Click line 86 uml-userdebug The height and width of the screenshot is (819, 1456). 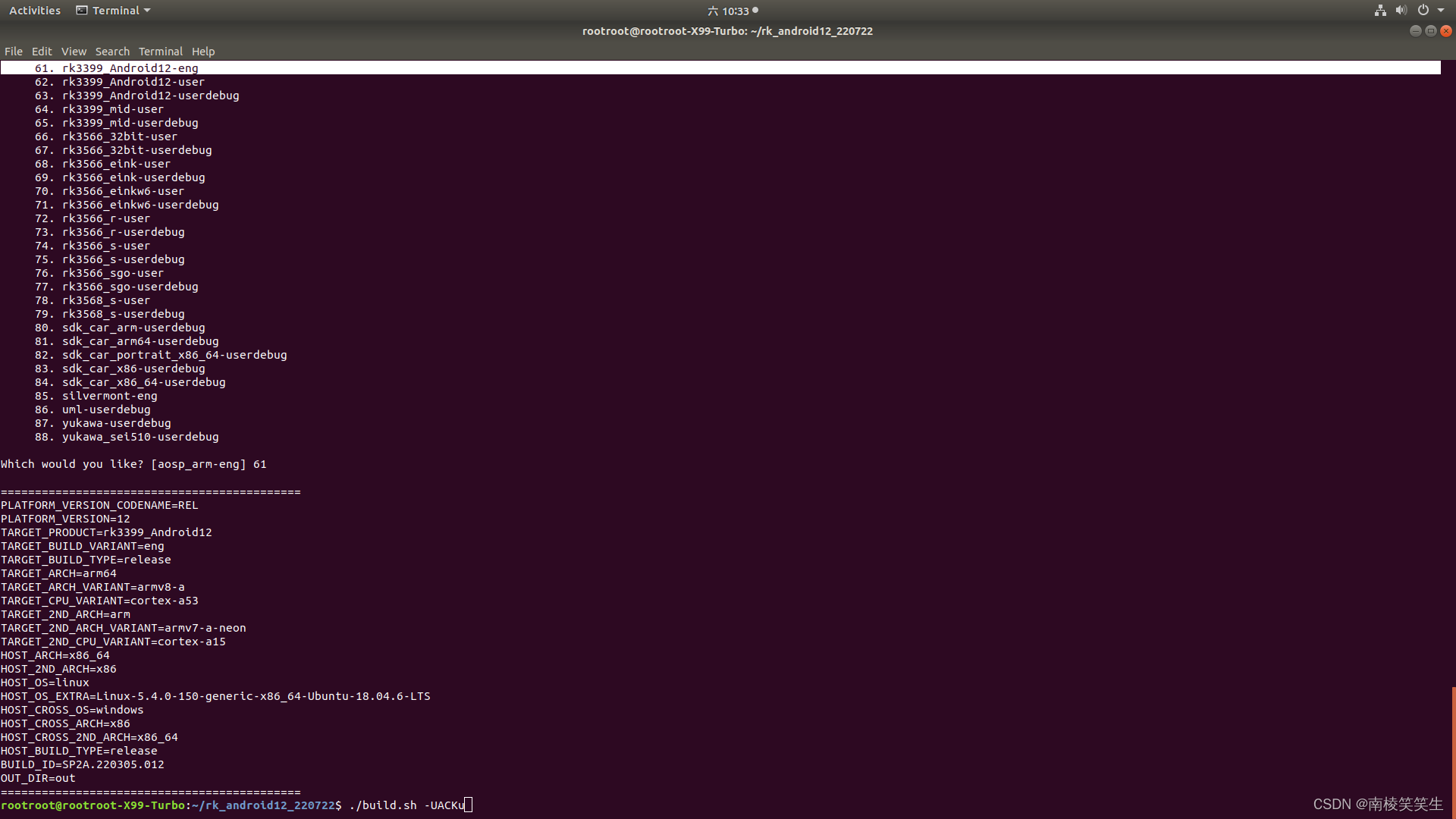(93, 409)
